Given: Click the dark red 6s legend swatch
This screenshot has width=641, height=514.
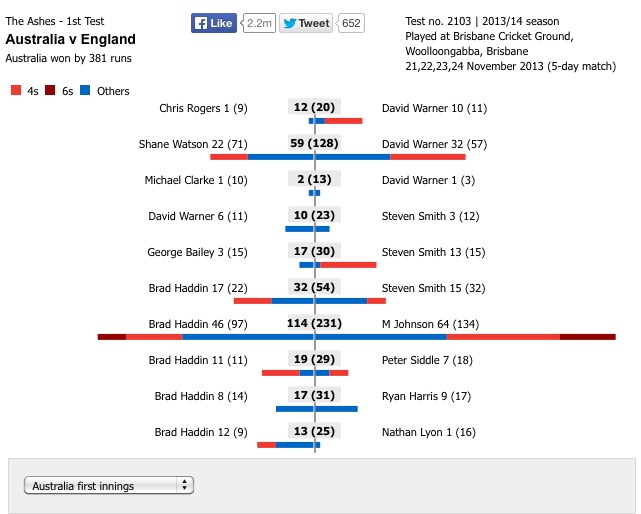Looking at the screenshot, I should 50,90.
